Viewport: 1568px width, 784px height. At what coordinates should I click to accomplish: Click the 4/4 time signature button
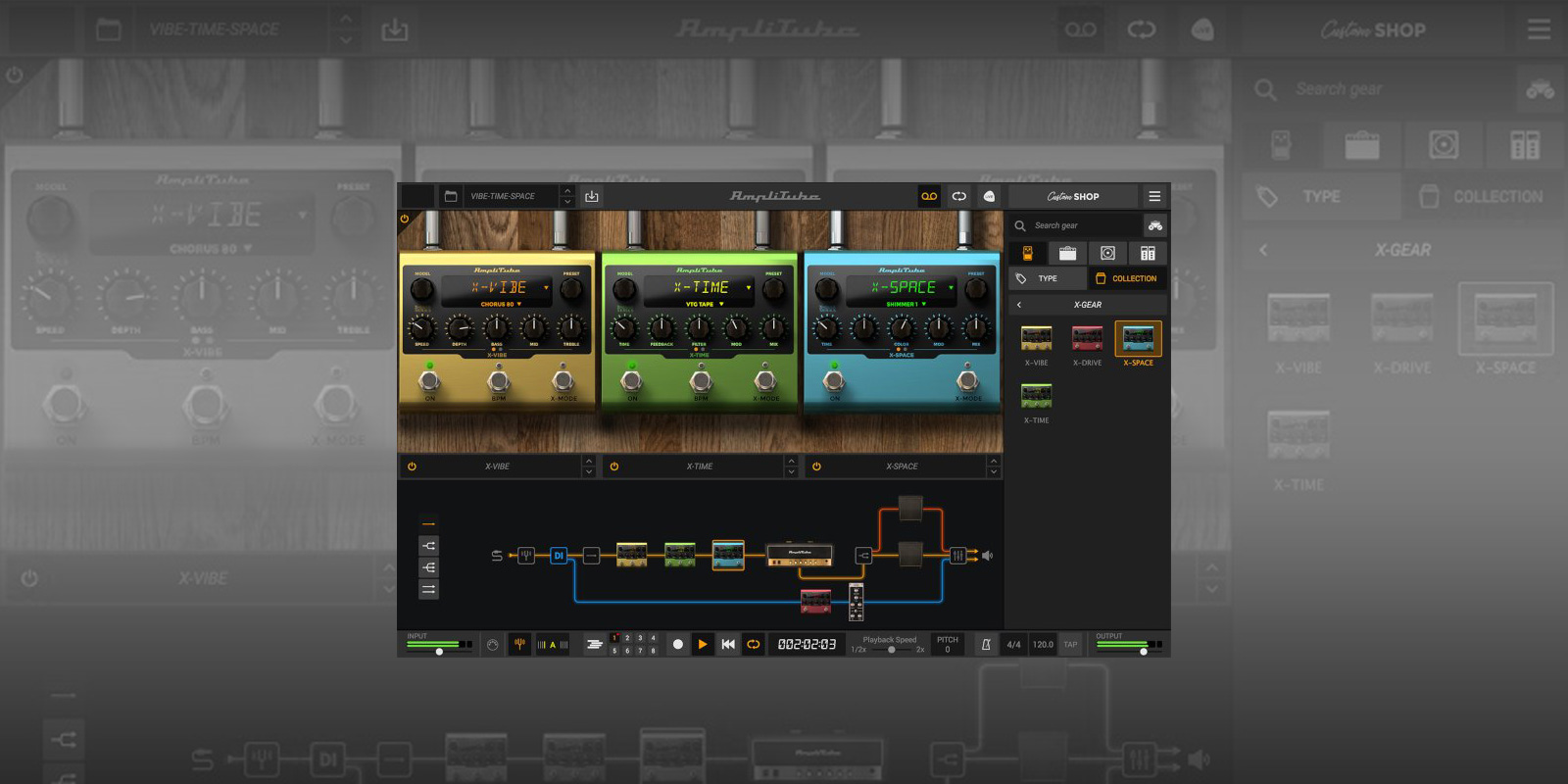click(x=1013, y=645)
